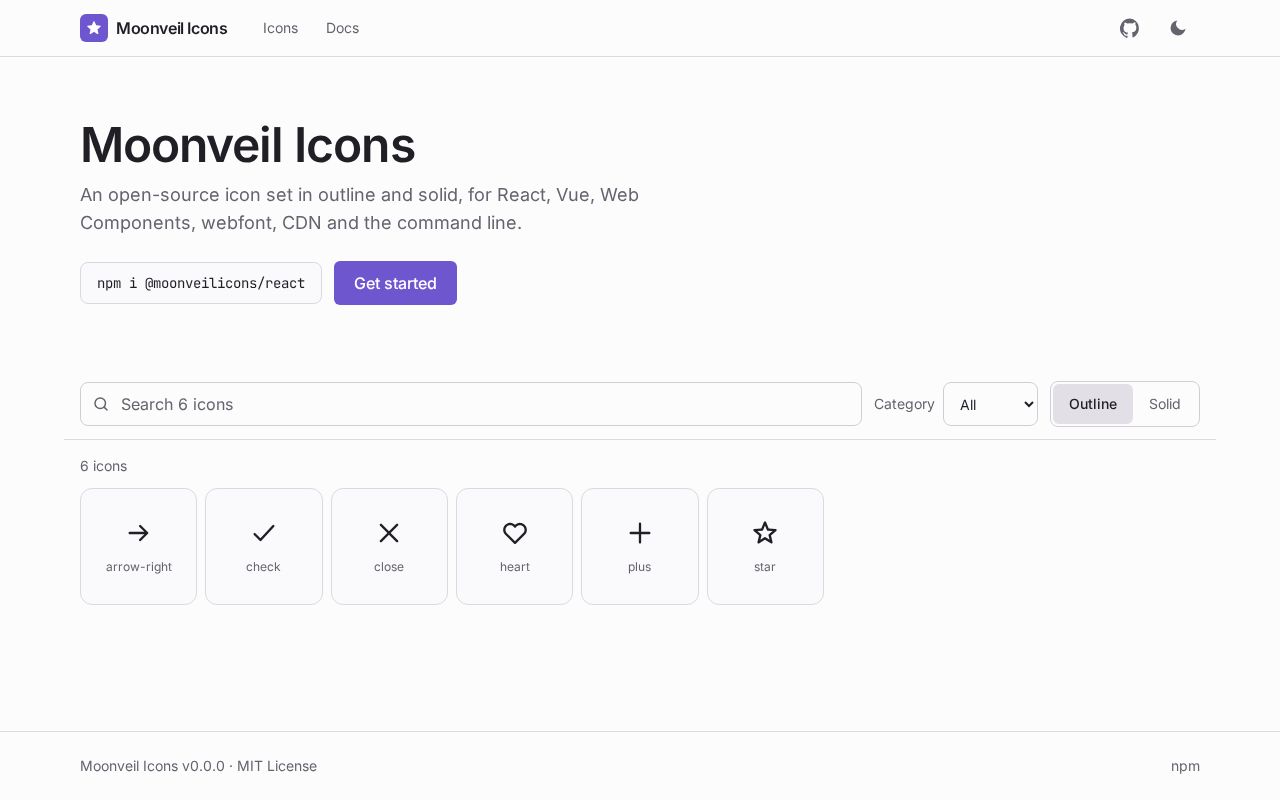The image size is (1280, 800).
Task: Open the arrow-right icon card
Action: [x=138, y=546]
